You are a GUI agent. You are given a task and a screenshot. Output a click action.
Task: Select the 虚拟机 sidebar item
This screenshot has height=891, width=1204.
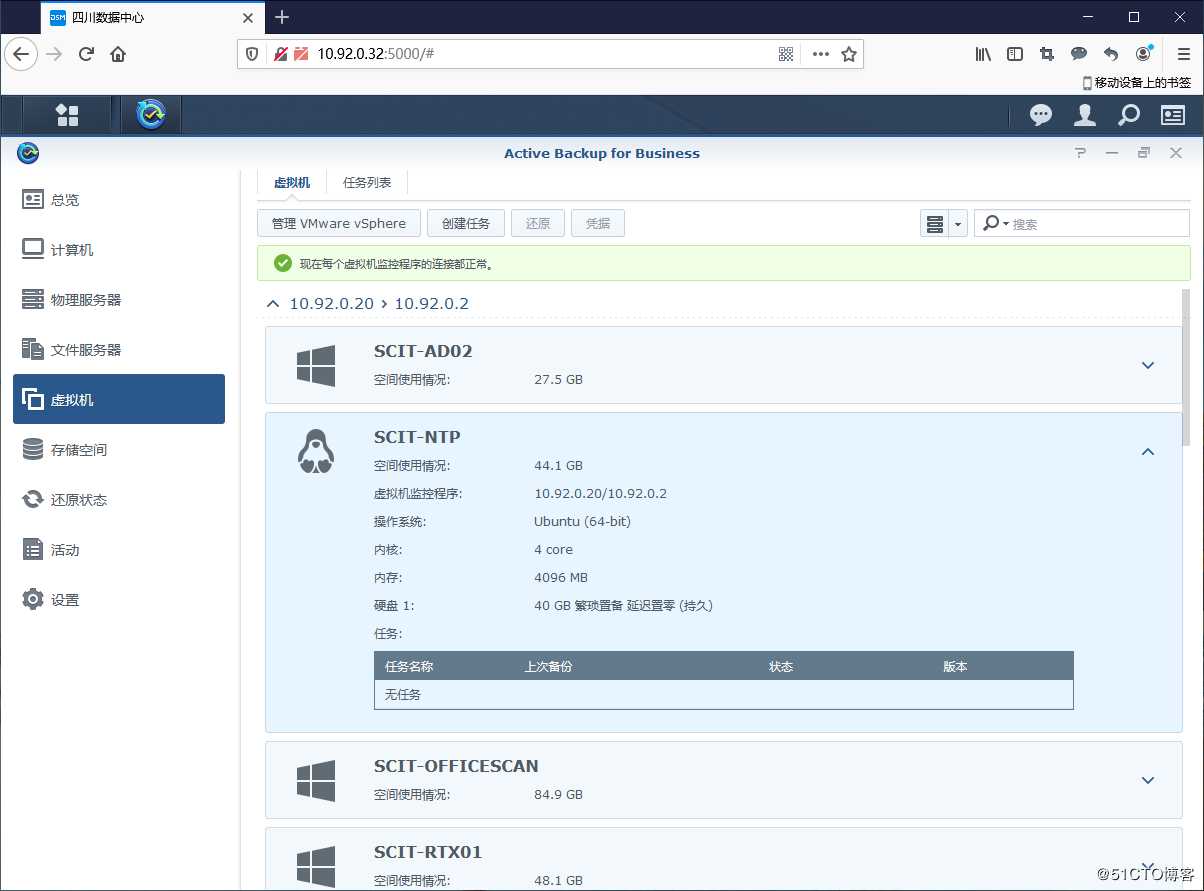(119, 399)
